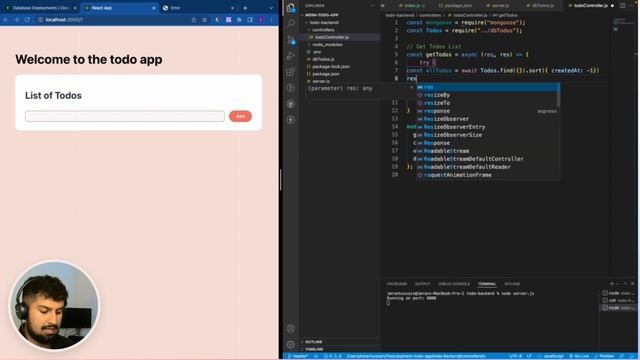Share the page from address bar

[194, 20]
